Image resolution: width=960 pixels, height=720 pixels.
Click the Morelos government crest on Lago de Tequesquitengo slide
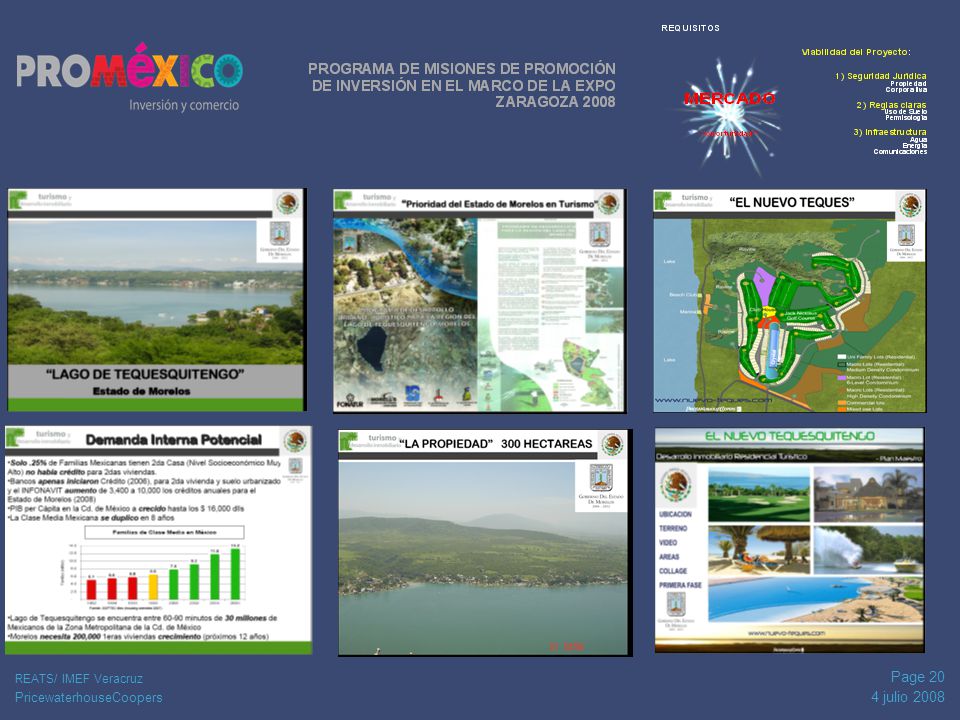click(x=280, y=241)
